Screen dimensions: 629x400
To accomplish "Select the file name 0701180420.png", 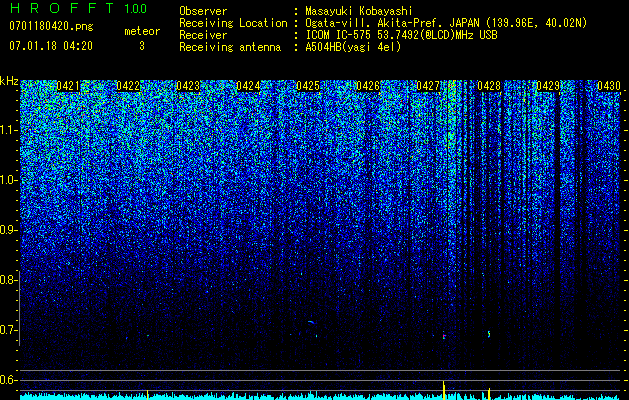I will 51,27.
